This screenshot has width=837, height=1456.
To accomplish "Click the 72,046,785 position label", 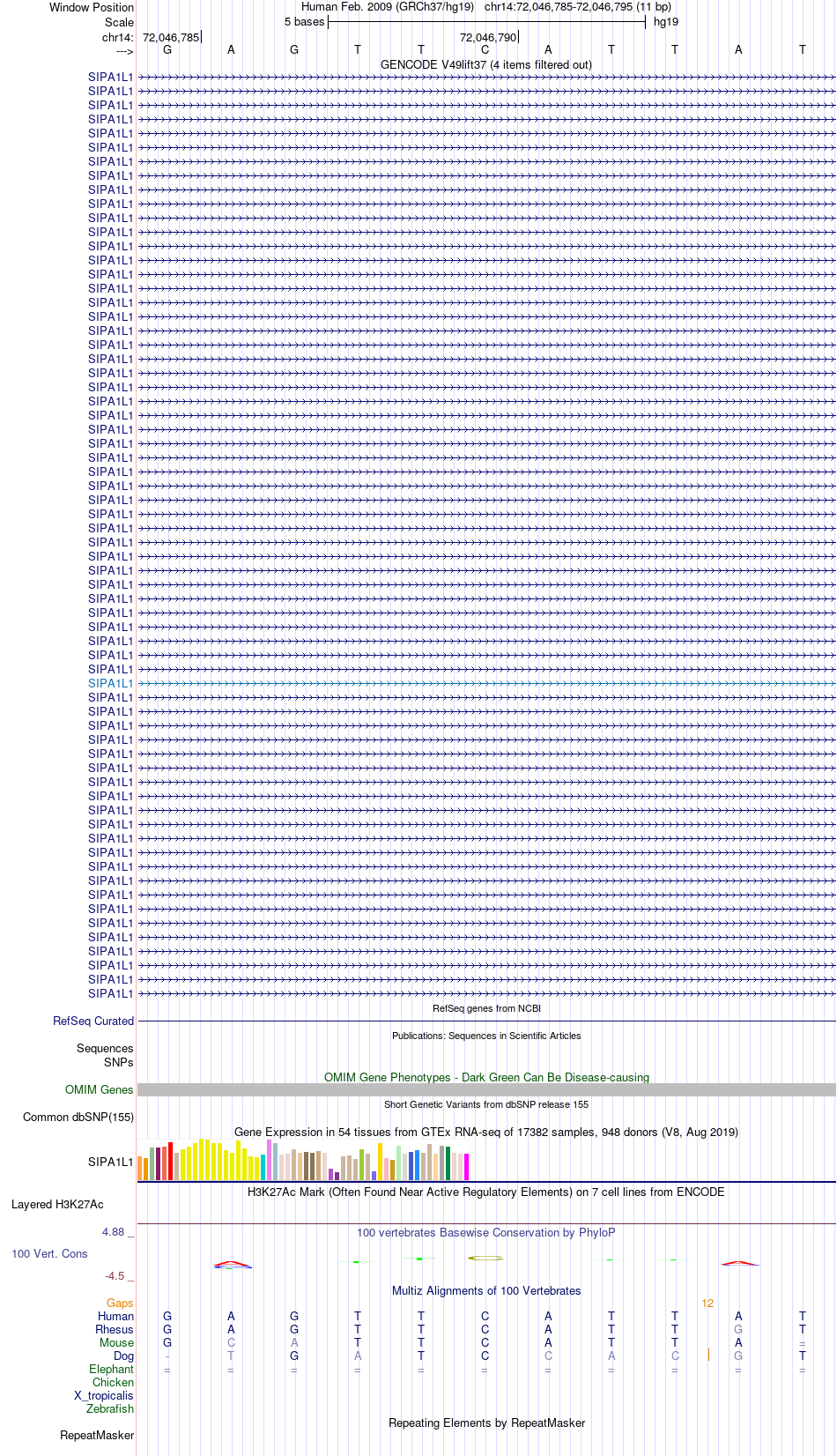I will pos(171,38).
